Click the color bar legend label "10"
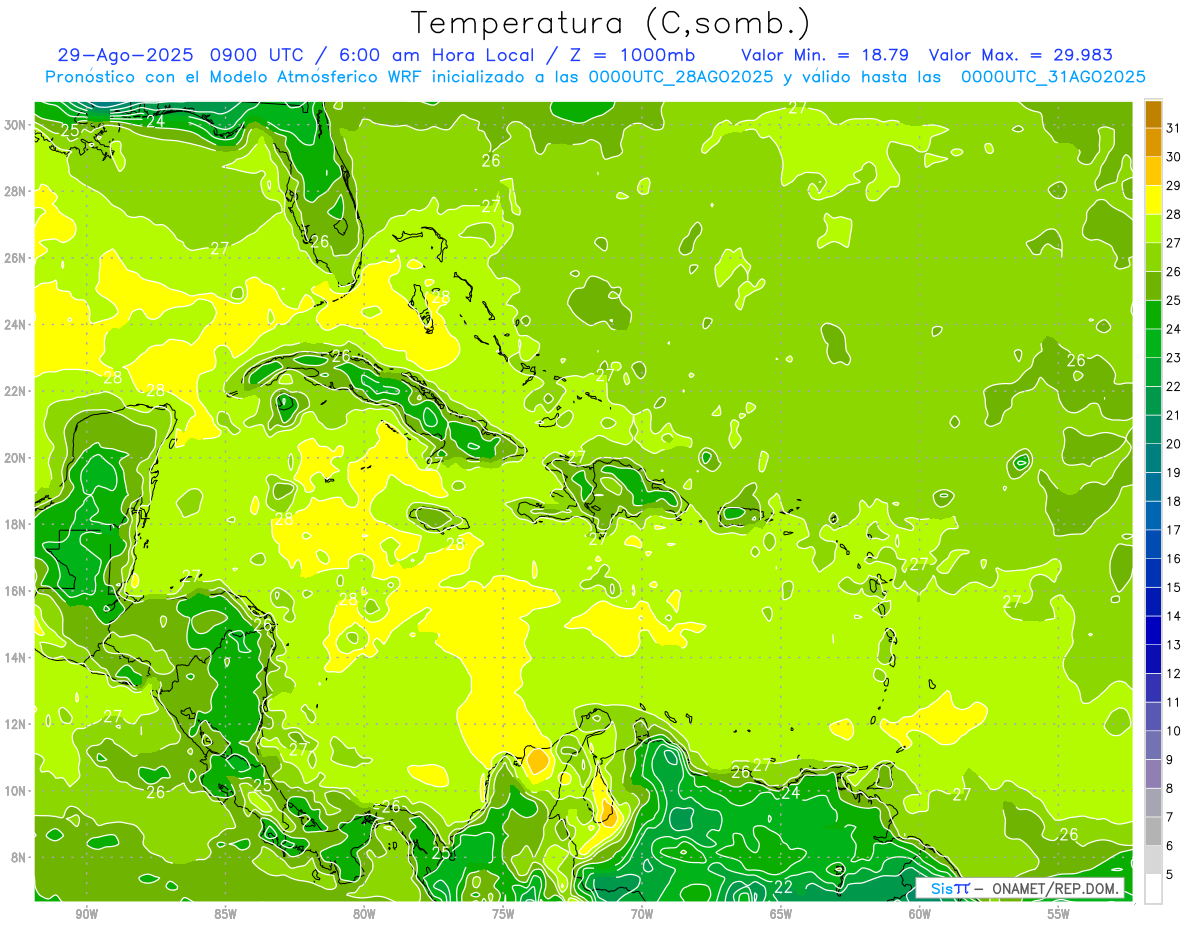Viewport: 1200px width, 927px height. click(1173, 731)
